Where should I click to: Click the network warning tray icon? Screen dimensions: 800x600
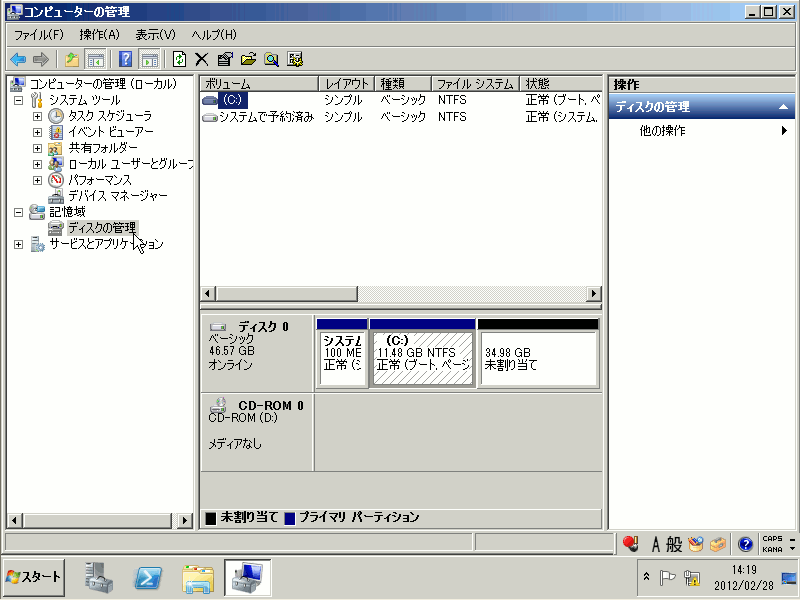pos(692,577)
